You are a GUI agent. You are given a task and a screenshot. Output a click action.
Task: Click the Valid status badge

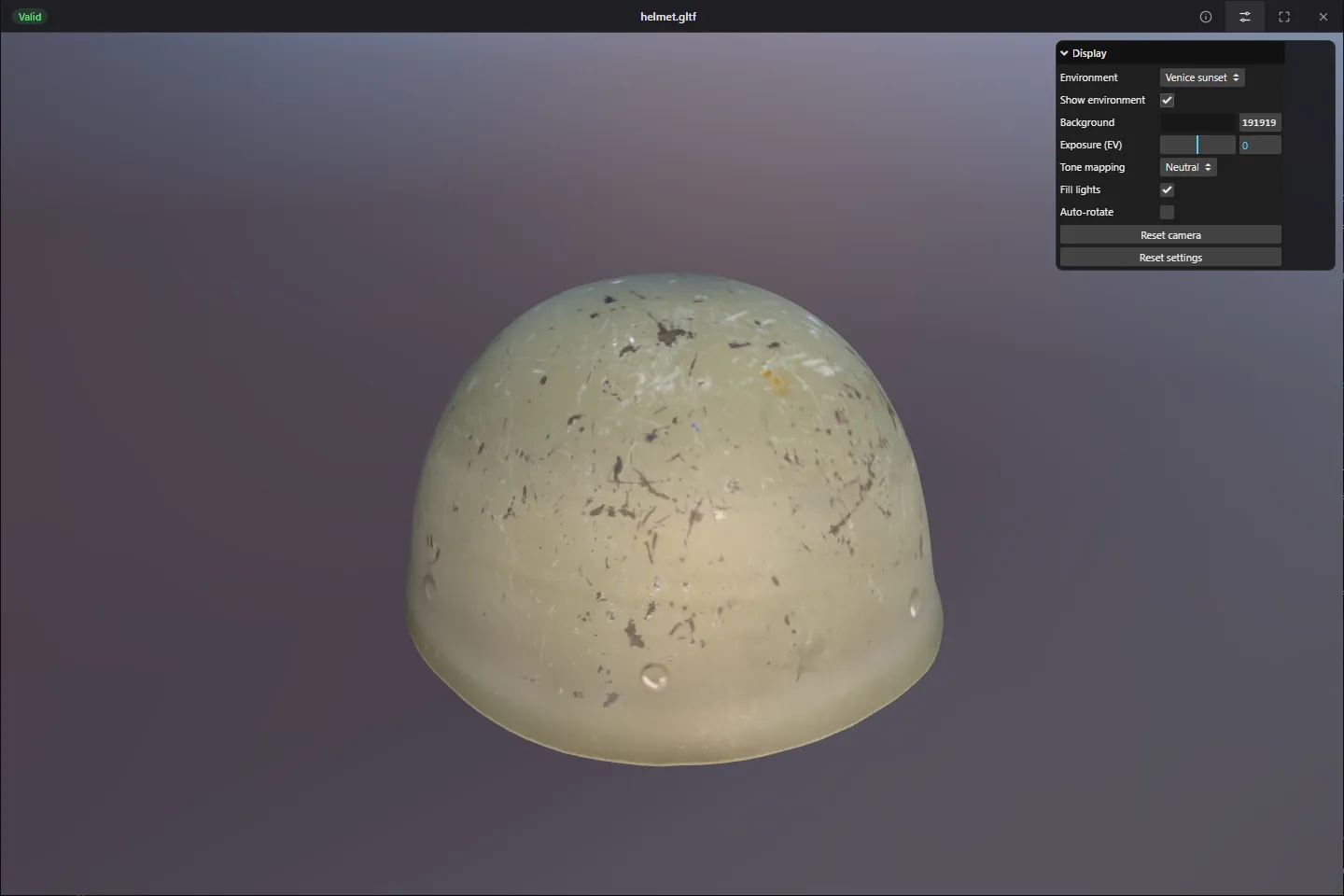click(30, 17)
